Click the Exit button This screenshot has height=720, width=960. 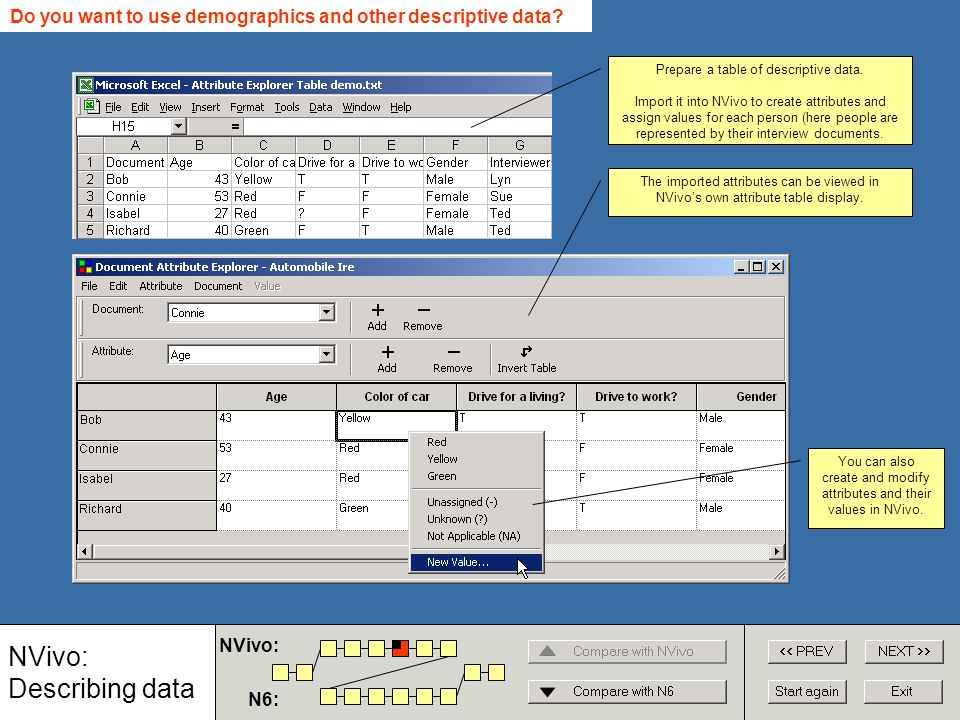coord(903,692)
